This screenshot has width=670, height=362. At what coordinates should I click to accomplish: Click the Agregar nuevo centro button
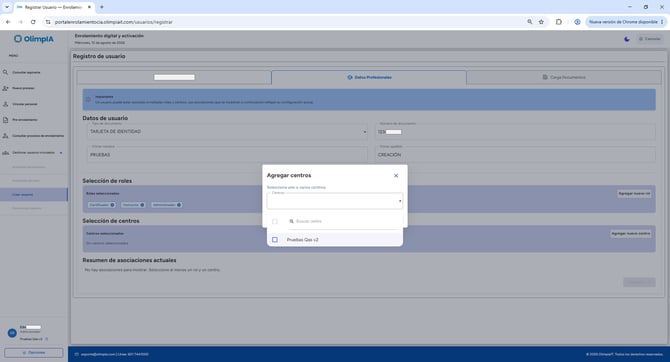point(631,233)
